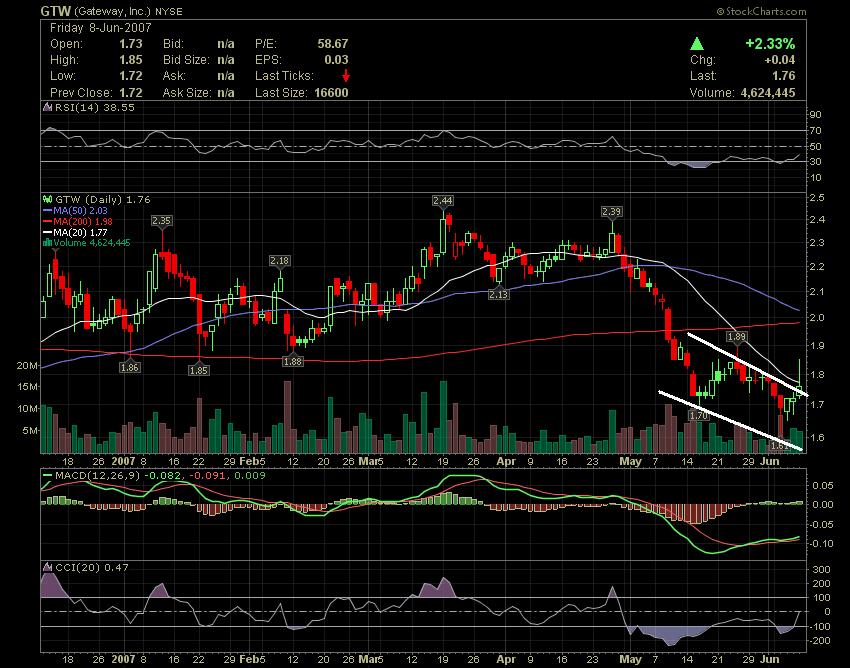This screenshot has height=668, width=850.
Task: Click the High value 1.85 in the header
Action: 131,60
